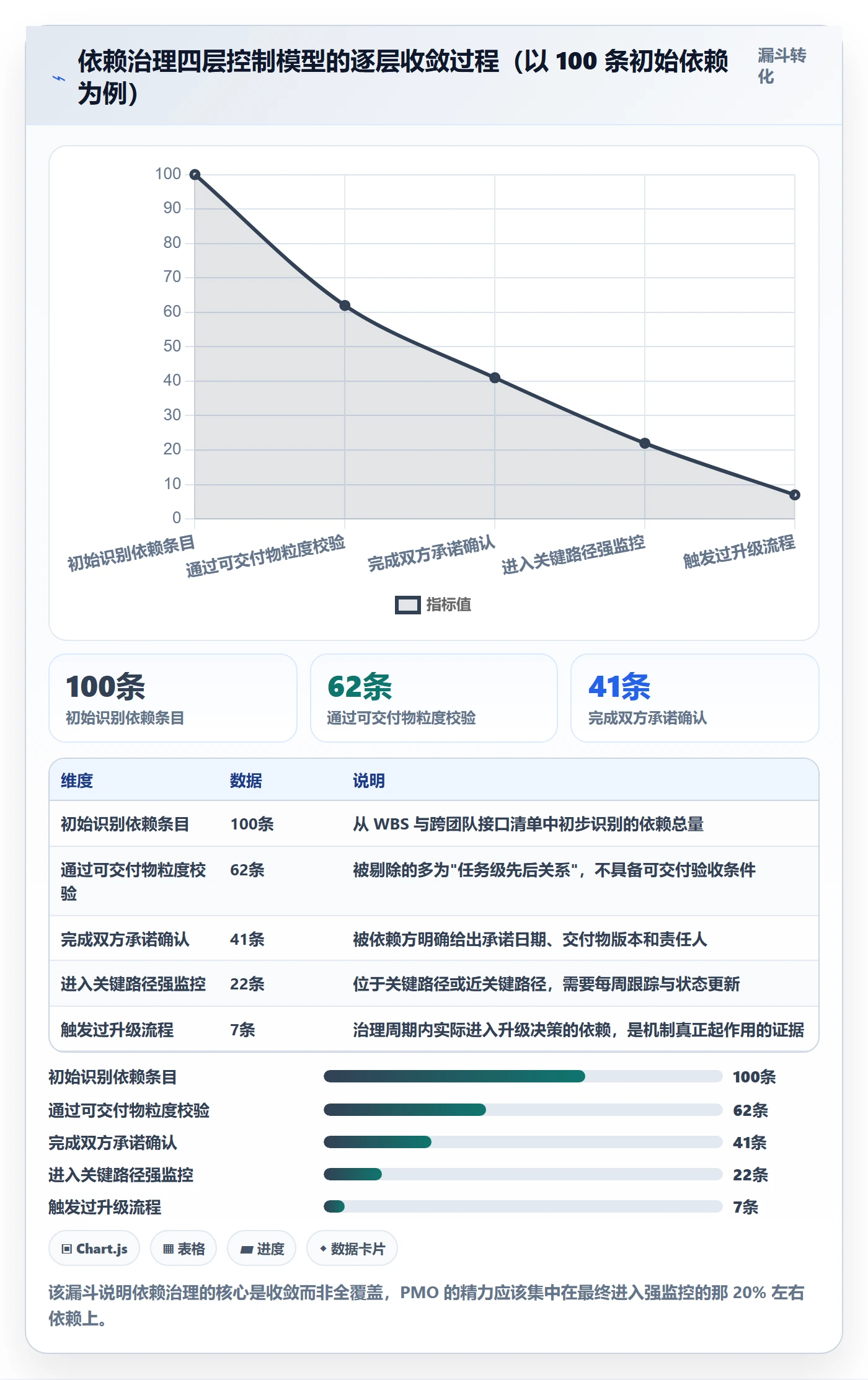
Task: Click x-axis label 完成双方承诺确认
Action: click(x=431, y=553)
